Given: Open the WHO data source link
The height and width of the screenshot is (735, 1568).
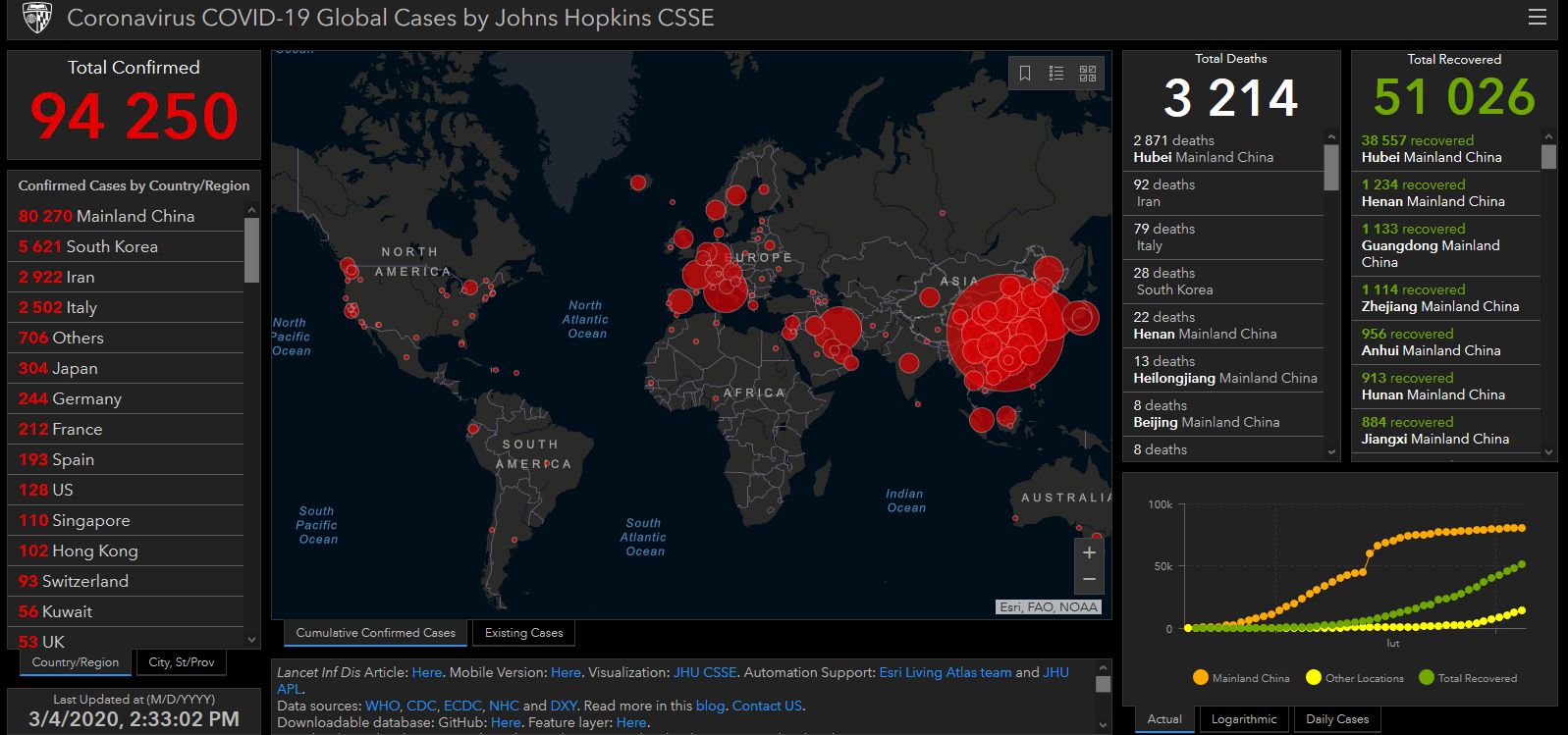Looking at the screenshot, I should (x=383, y=706).
